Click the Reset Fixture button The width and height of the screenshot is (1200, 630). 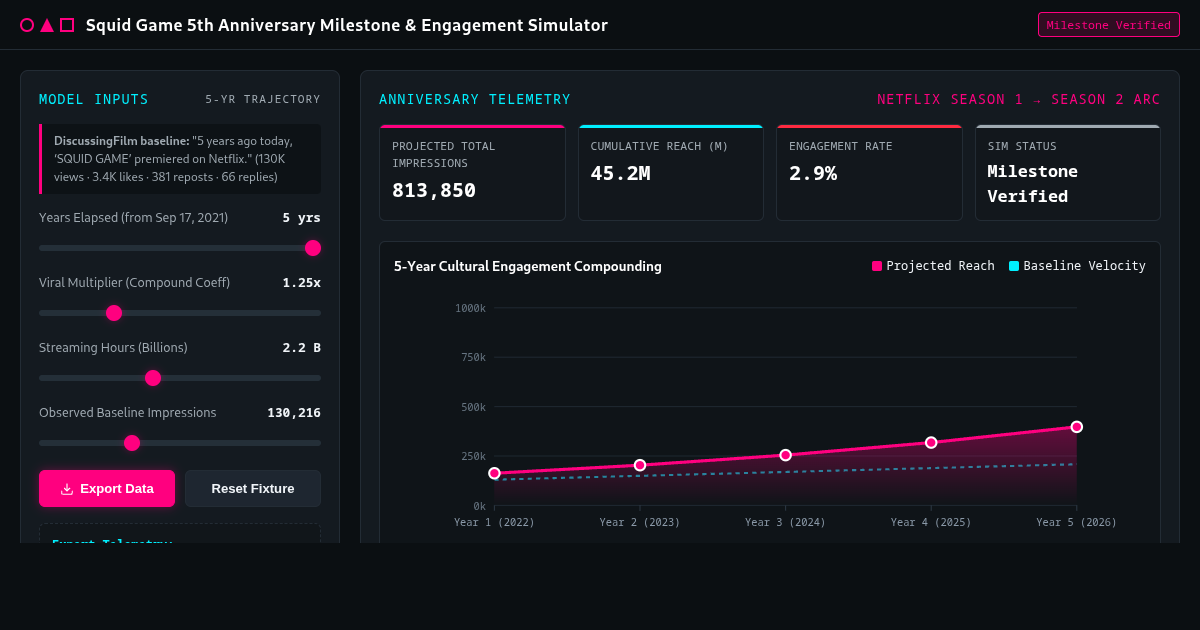click(x=253, y=489)
